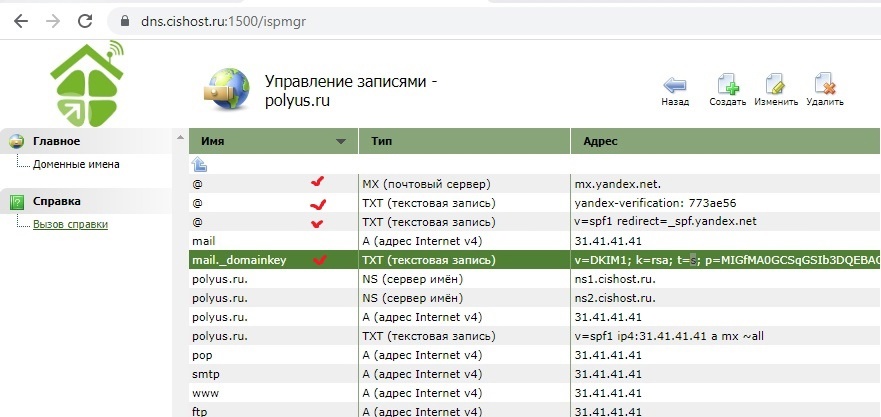Open the Вызов справки link
This screenshot has width=881, height=417.
pos(70,224)
